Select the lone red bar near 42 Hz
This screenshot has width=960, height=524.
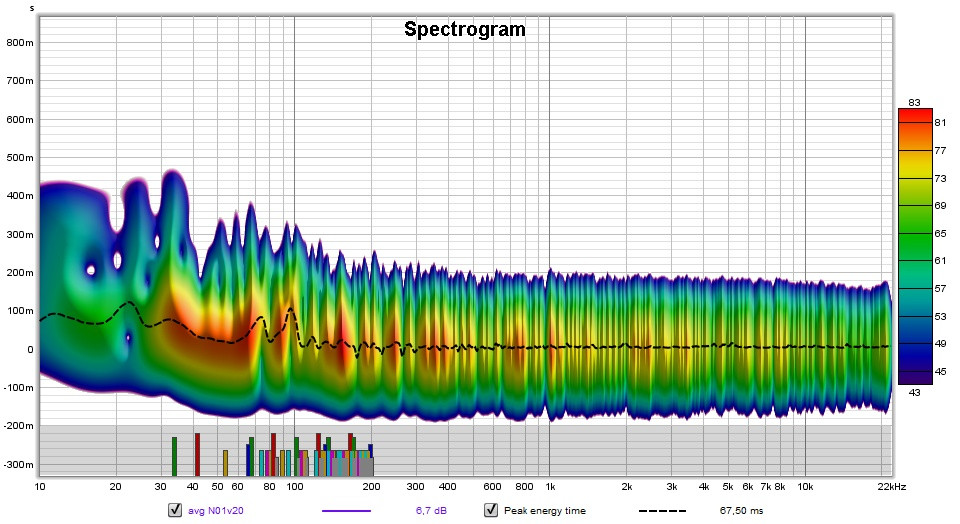coord(197,454)
